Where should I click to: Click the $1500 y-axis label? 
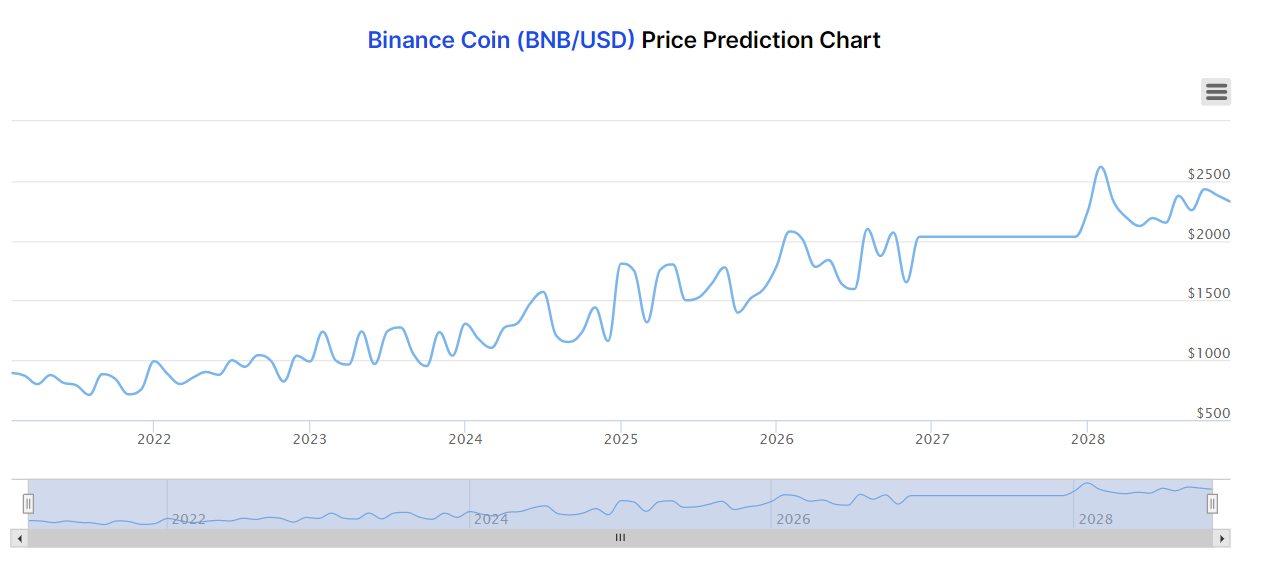(x=1209, y=294)
